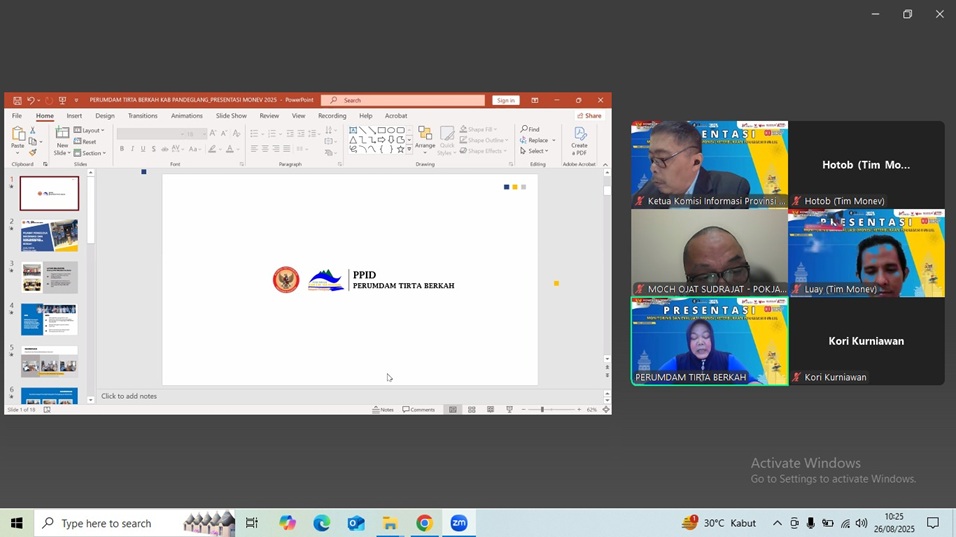Open the Select dropdown
Image resolution: width=956 pixels, height=537 pixels.
[x=534, y=151]
